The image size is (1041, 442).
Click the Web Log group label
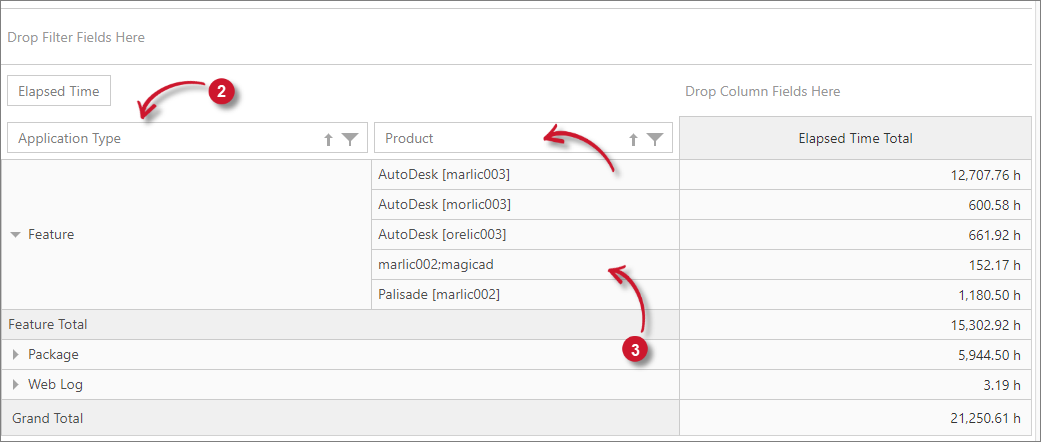[55, 384]
